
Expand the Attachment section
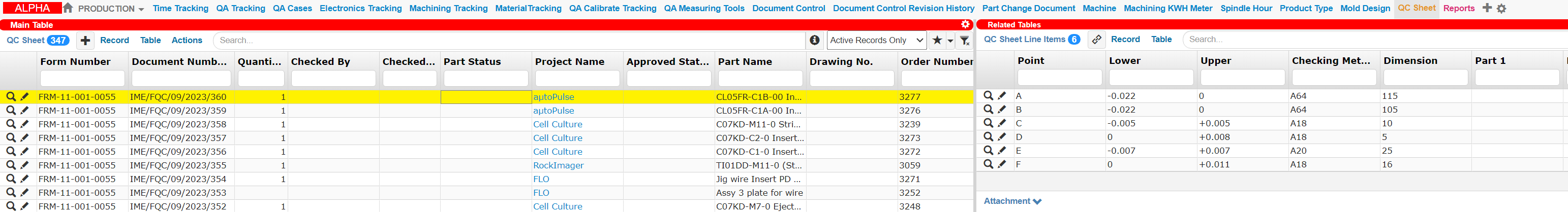(1012, 201)
